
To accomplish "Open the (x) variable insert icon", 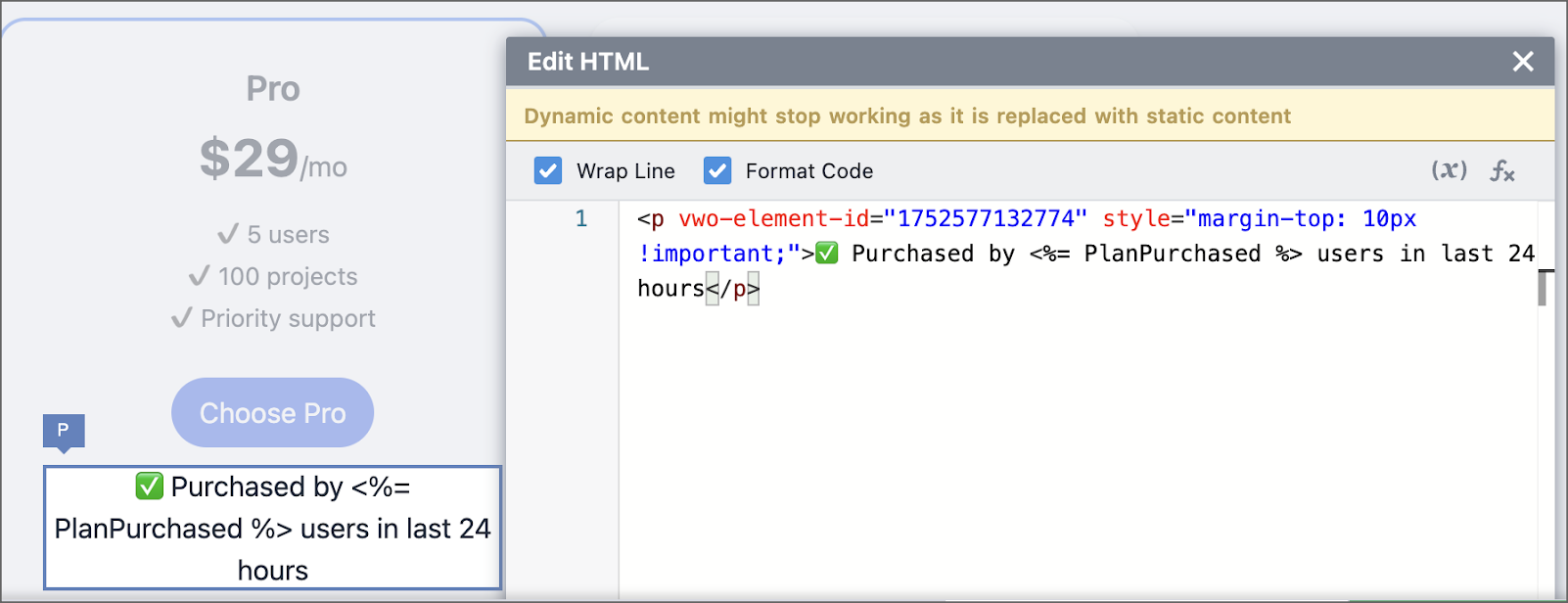I will pyautogui.click(x=1450, y=170).
